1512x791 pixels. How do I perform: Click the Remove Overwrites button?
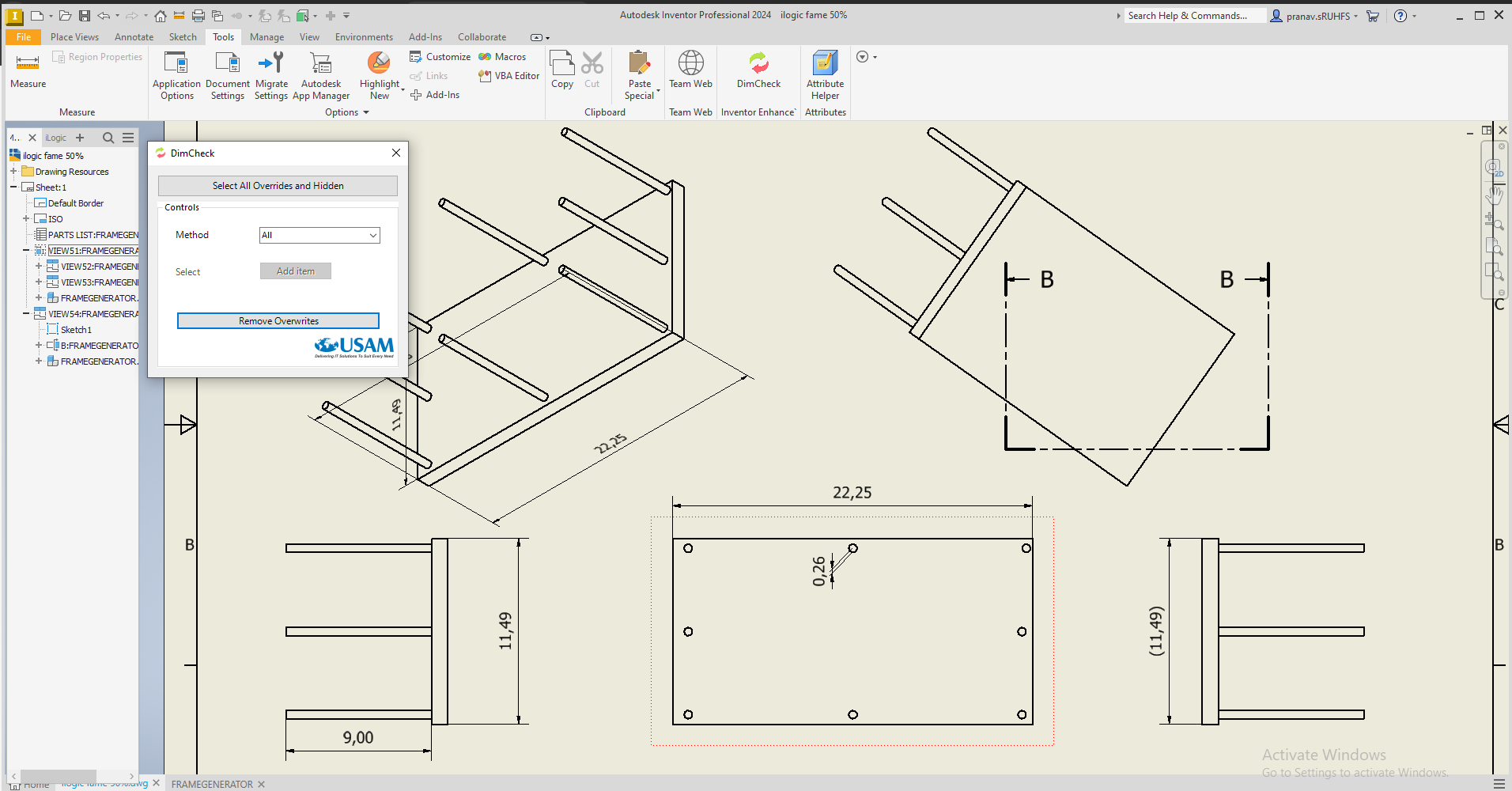click(278, 321)
